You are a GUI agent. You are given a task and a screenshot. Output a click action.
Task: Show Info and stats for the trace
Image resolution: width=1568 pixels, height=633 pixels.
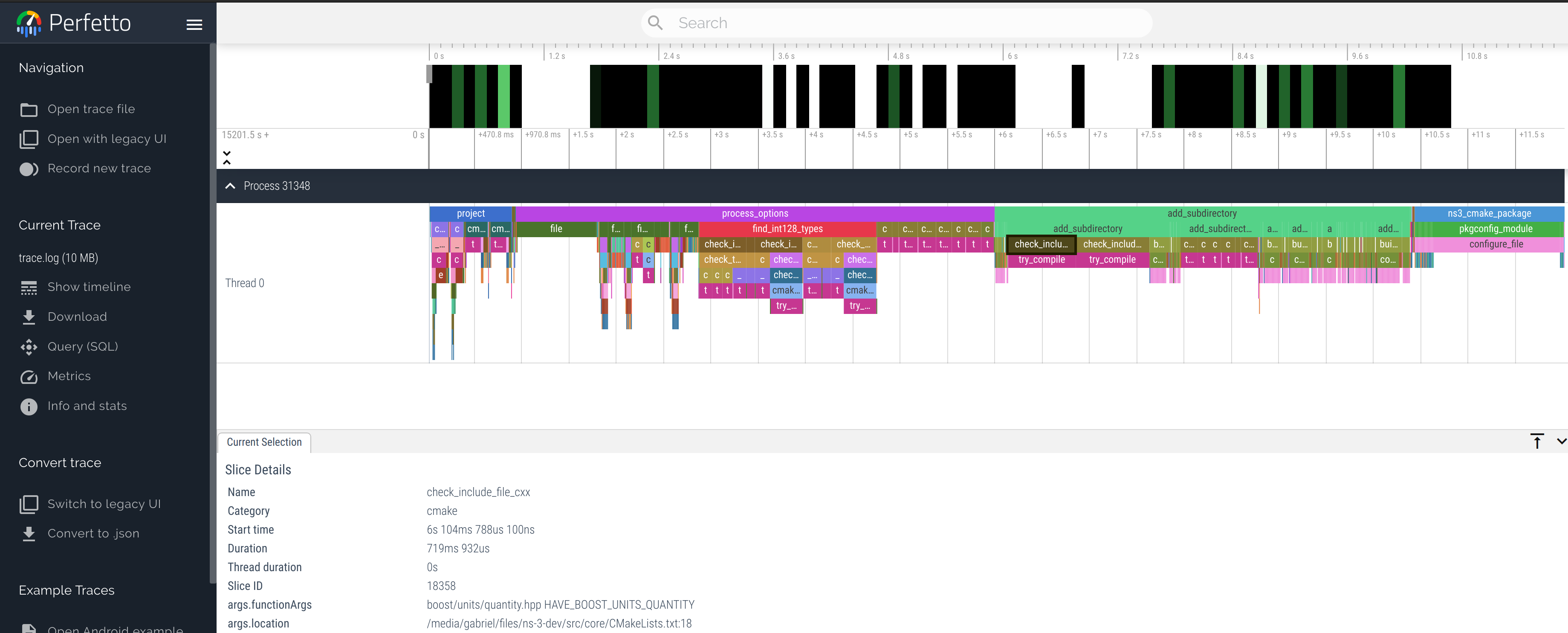tap(87, 406)
